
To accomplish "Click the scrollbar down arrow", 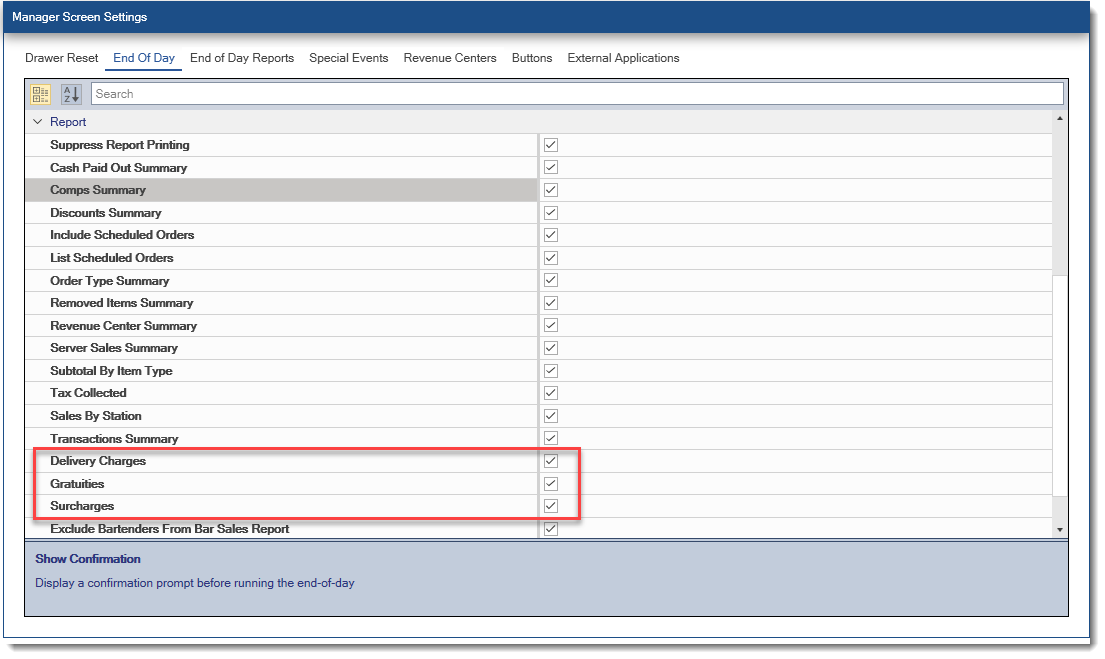I will [x=1060, y=529].
